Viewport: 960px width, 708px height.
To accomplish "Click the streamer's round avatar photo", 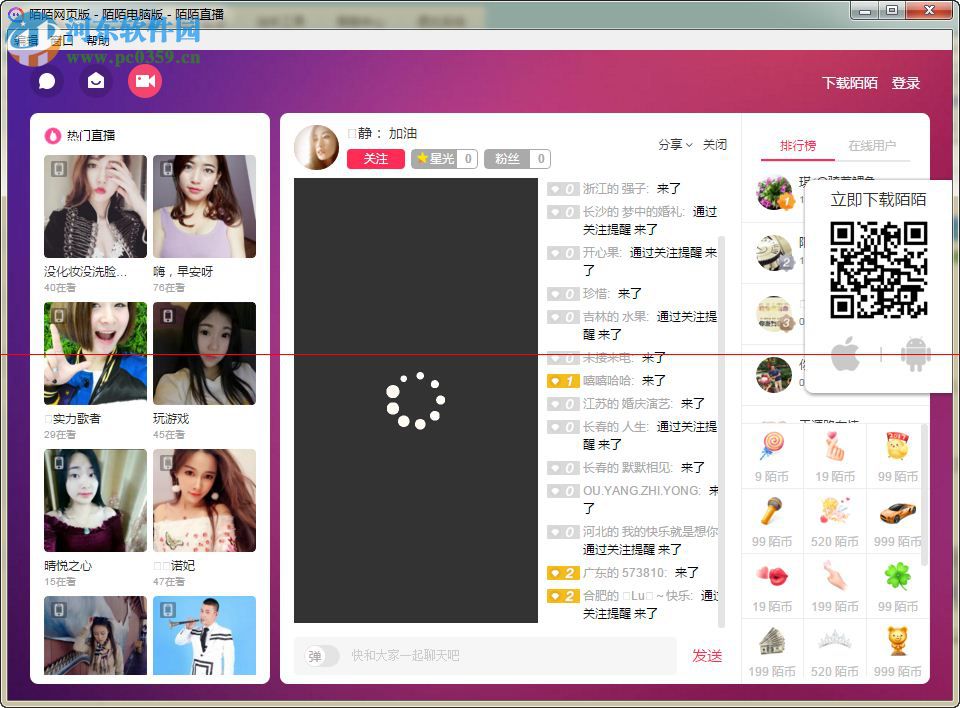I will 317,147.
